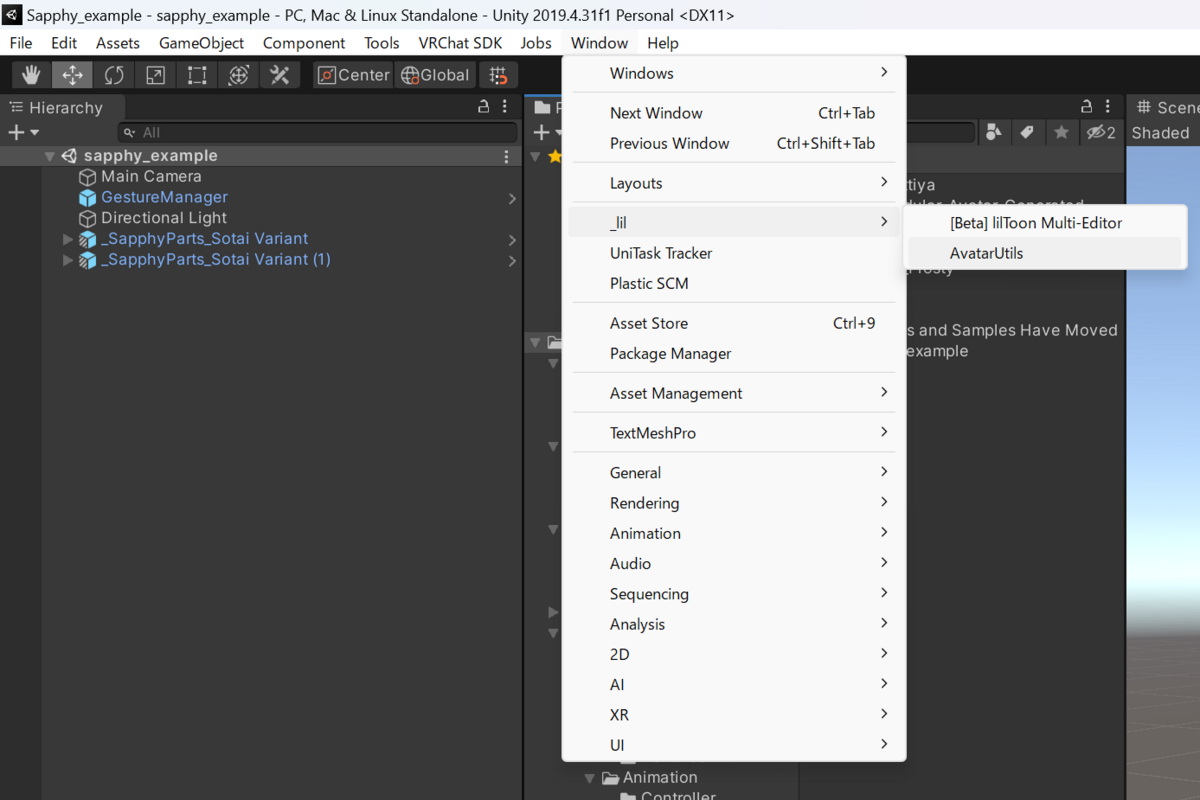Click Project search by label icon
Screen dimensions: 1200x800
click(x=1027, y=132)
